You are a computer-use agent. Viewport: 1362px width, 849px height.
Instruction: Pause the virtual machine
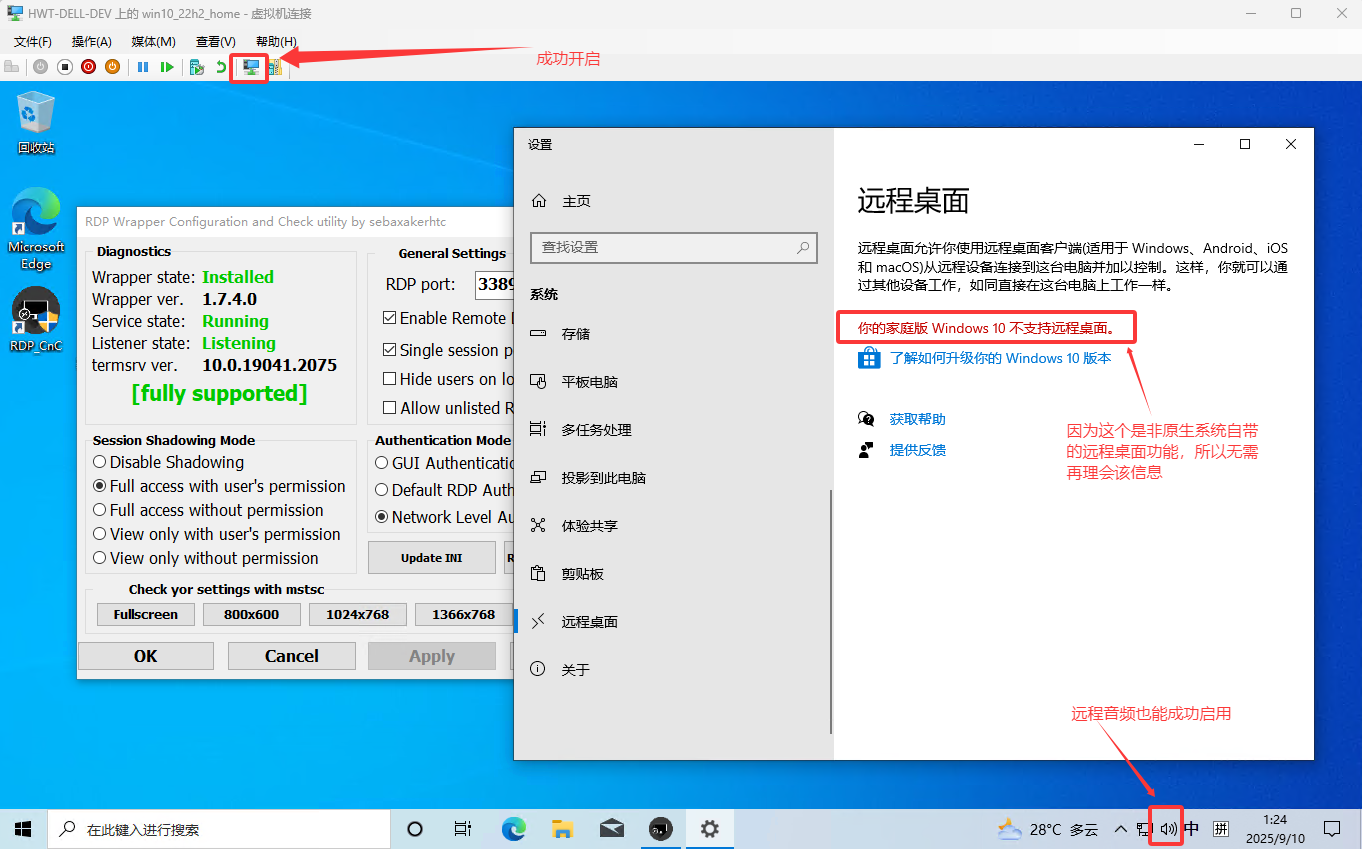pyautogui.click(x=143, y=67)
